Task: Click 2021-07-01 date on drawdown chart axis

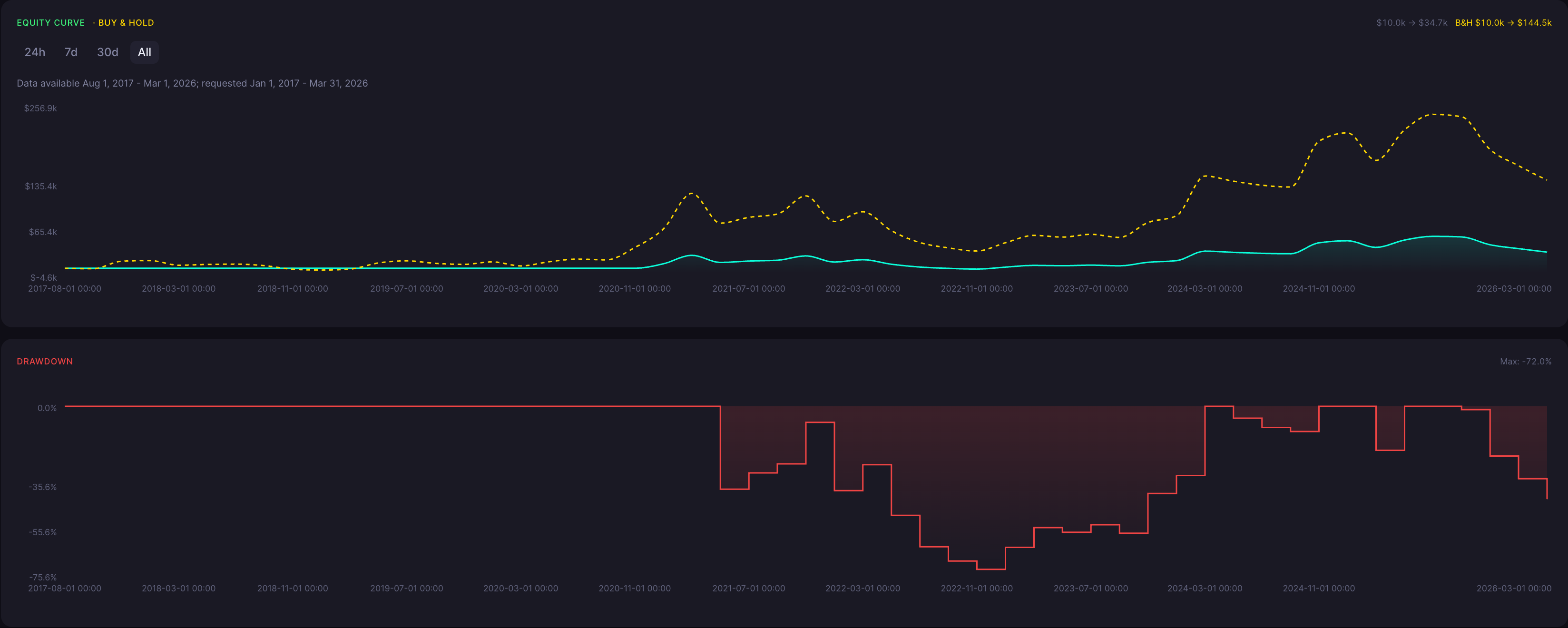Action: [749, 589]
